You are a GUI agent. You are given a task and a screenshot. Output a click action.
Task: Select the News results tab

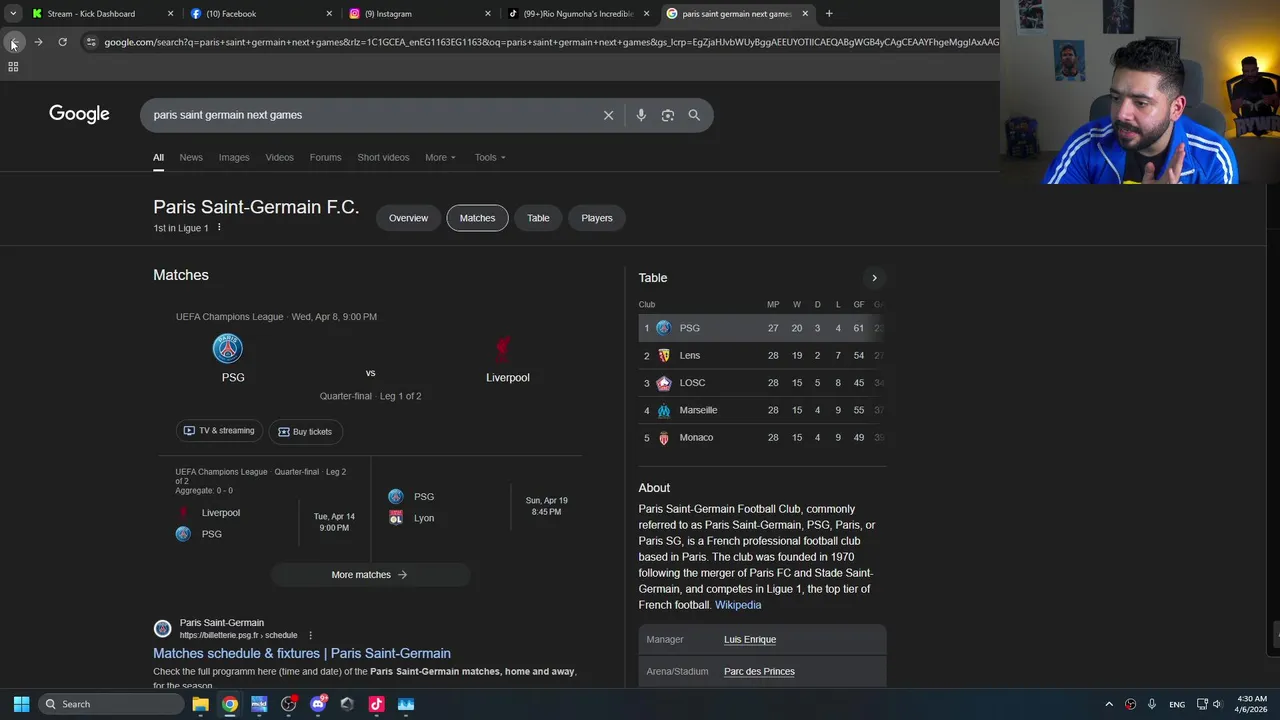coord(191,157)
